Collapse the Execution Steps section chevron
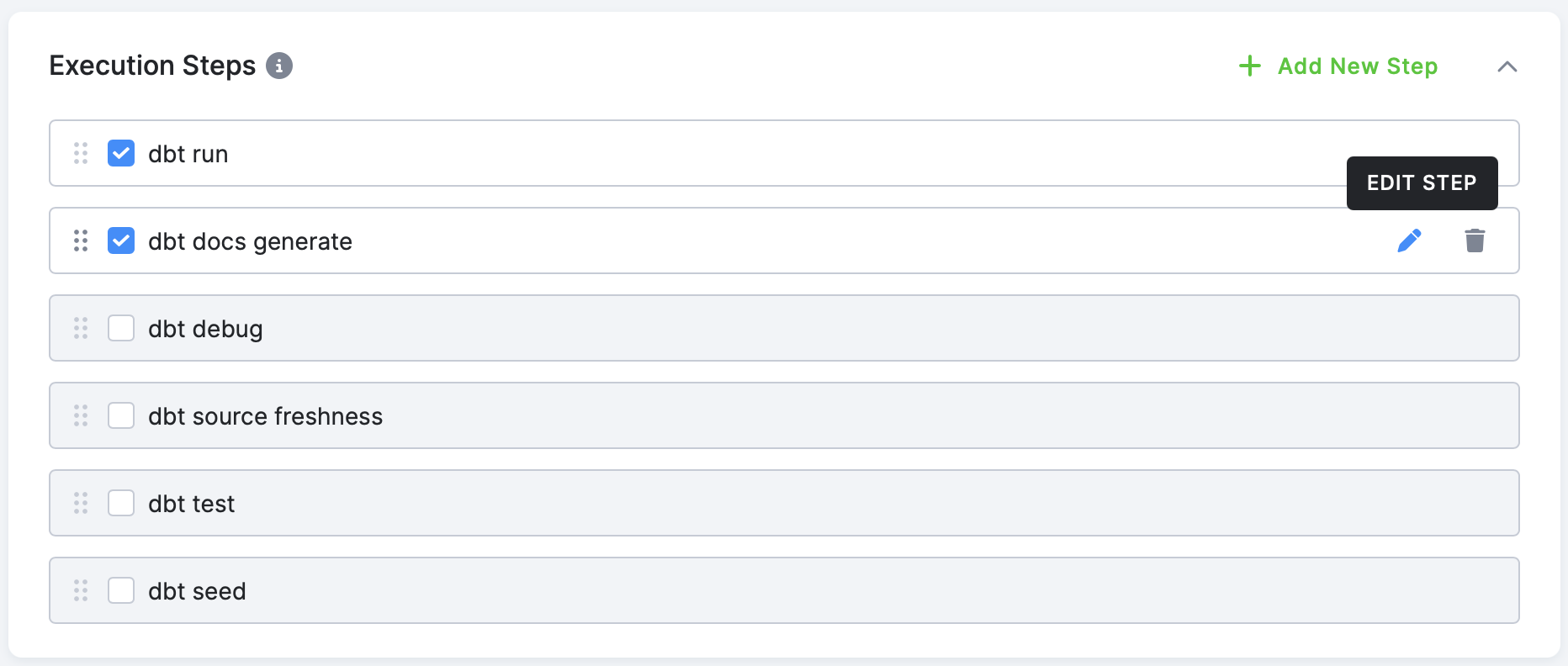The image size is (1568, 666). tap(1507, 66)
